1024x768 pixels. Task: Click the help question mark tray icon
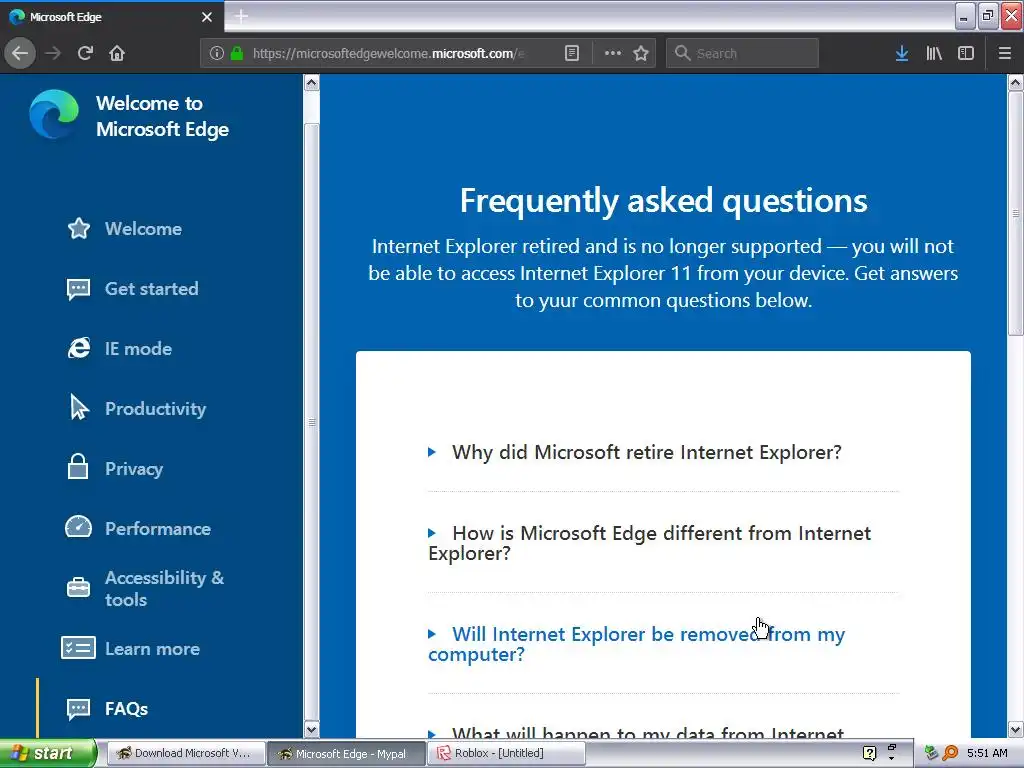pyautogui.click(x=869, y=753)
